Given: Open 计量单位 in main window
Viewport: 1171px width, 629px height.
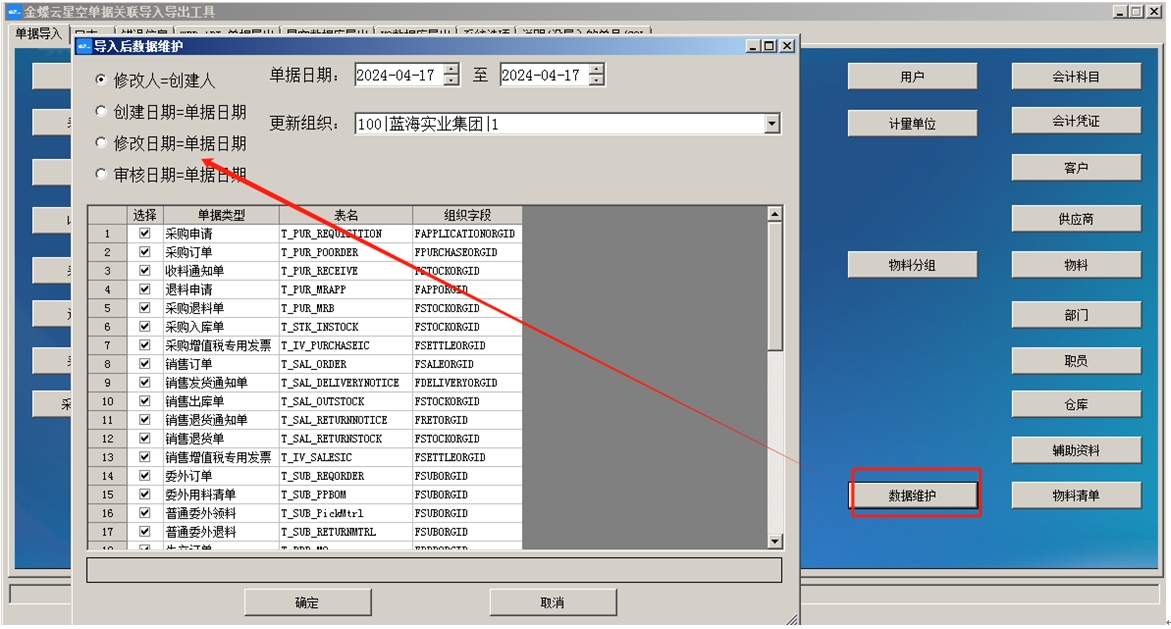Looking at the screenshot, I should click(913, 123).
